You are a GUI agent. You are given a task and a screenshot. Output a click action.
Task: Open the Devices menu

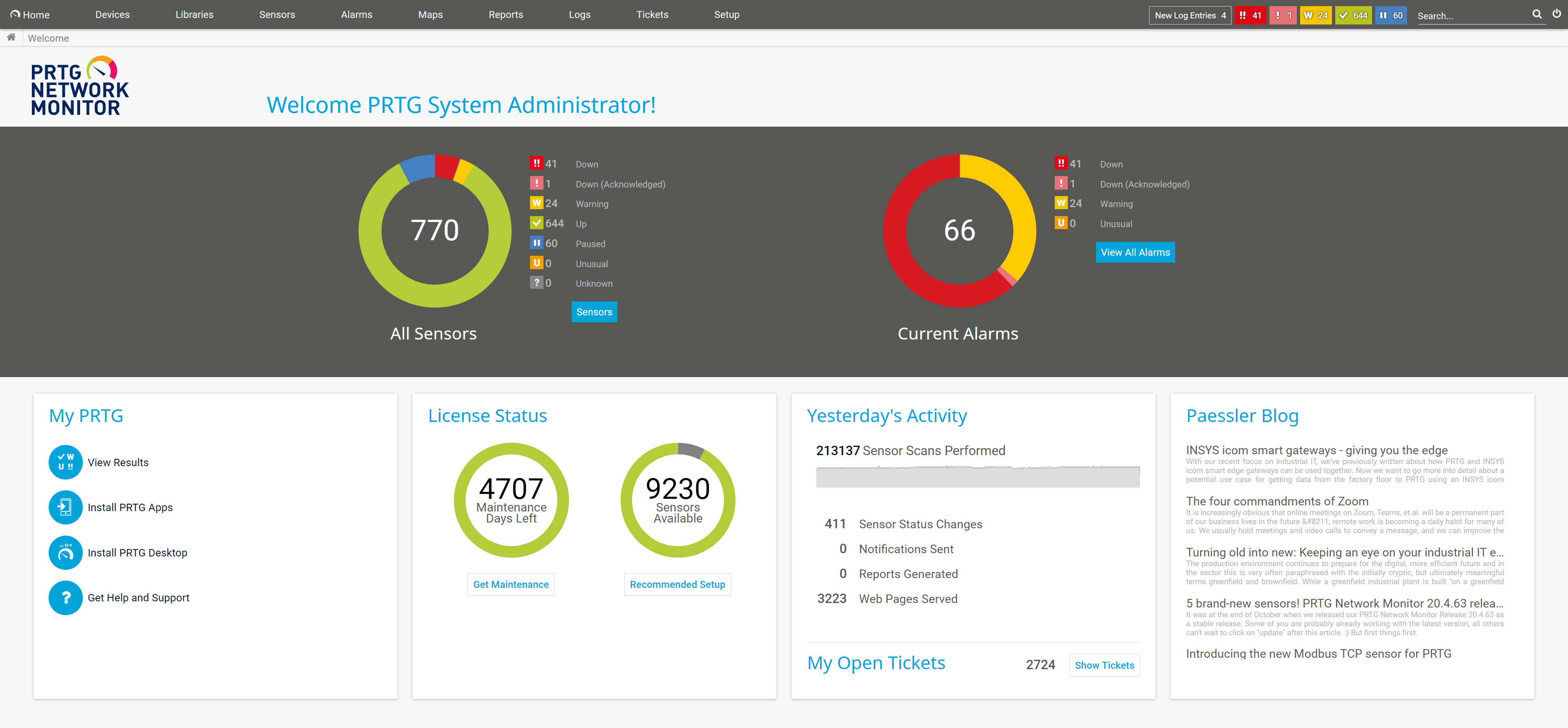tap(112, 15)
